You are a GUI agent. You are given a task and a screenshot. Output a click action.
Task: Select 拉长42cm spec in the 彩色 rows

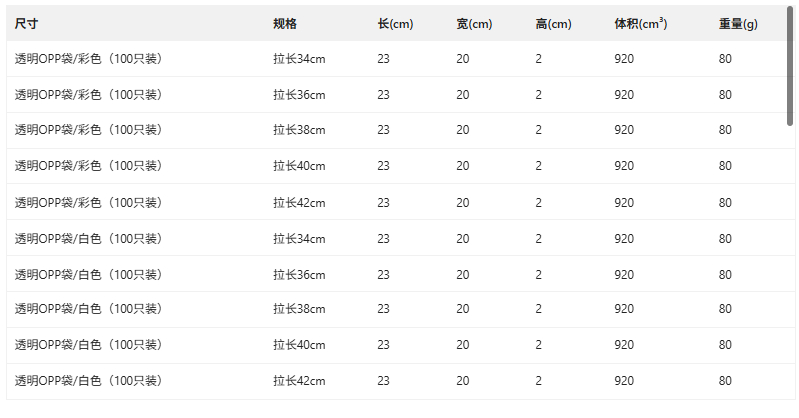(299, 202)
